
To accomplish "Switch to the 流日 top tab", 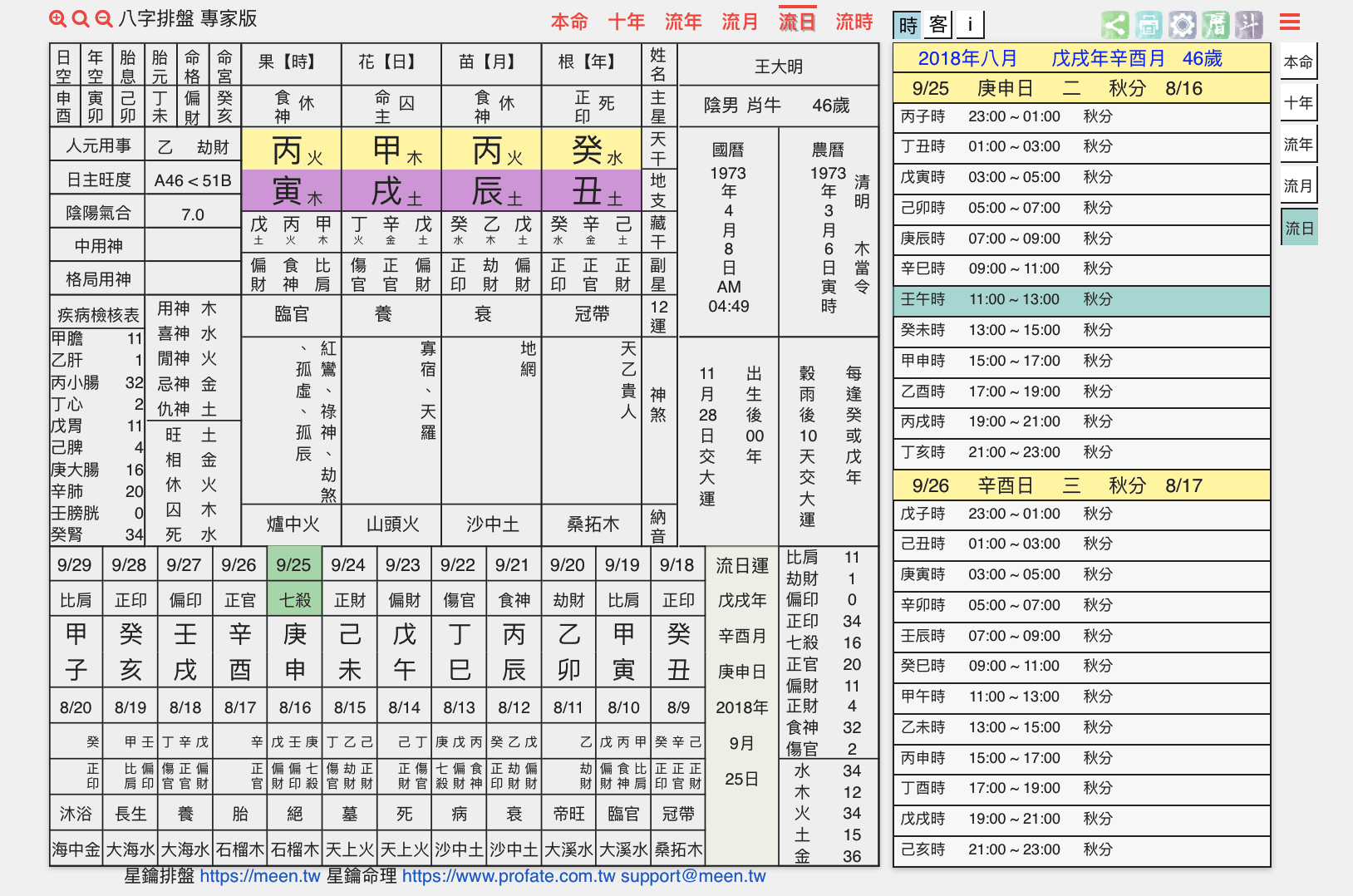I will point(797,21).
